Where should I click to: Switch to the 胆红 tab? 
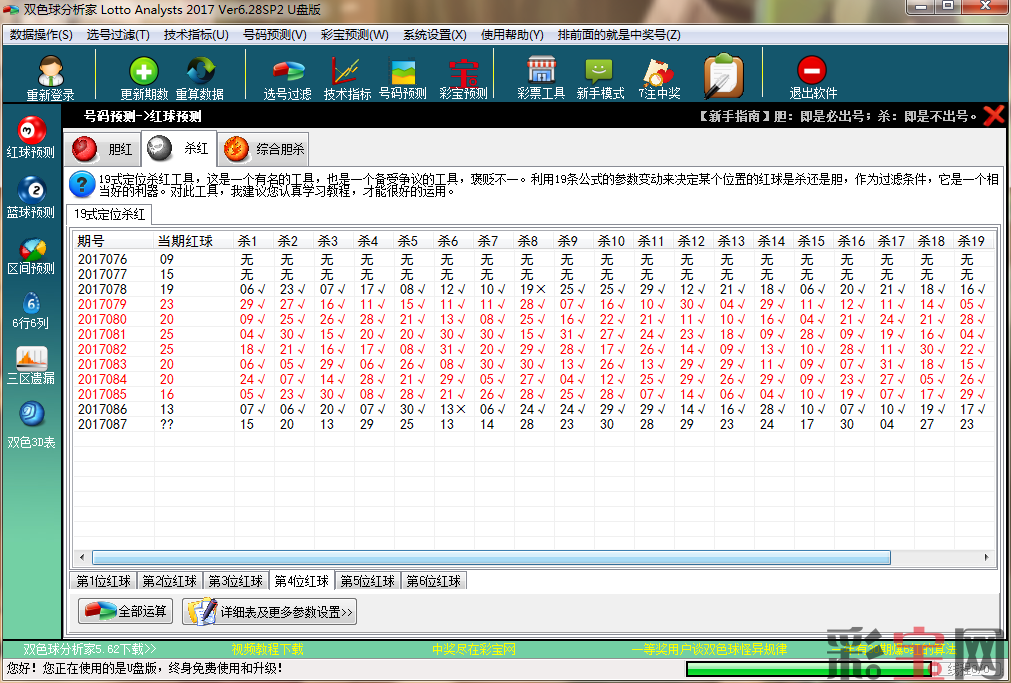(103, 149)
